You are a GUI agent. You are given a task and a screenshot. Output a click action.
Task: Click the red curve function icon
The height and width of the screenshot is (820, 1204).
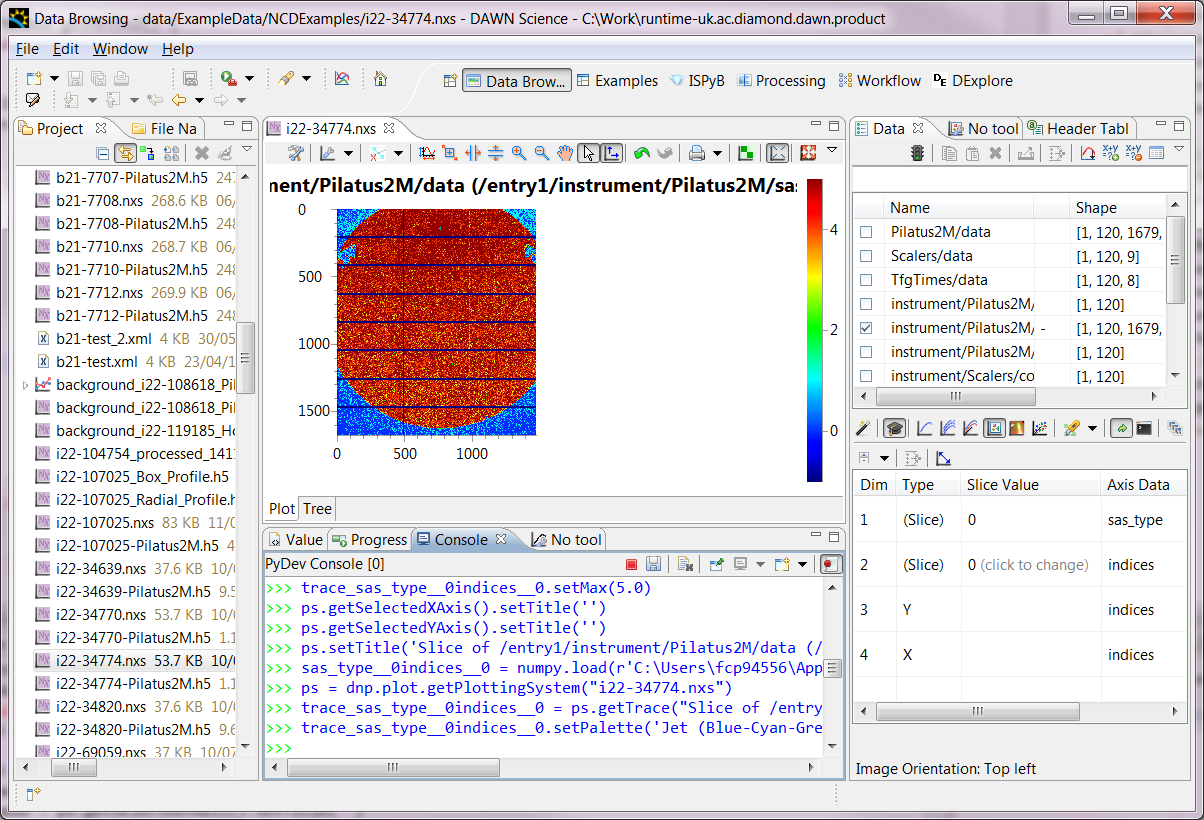point(1087,153)
